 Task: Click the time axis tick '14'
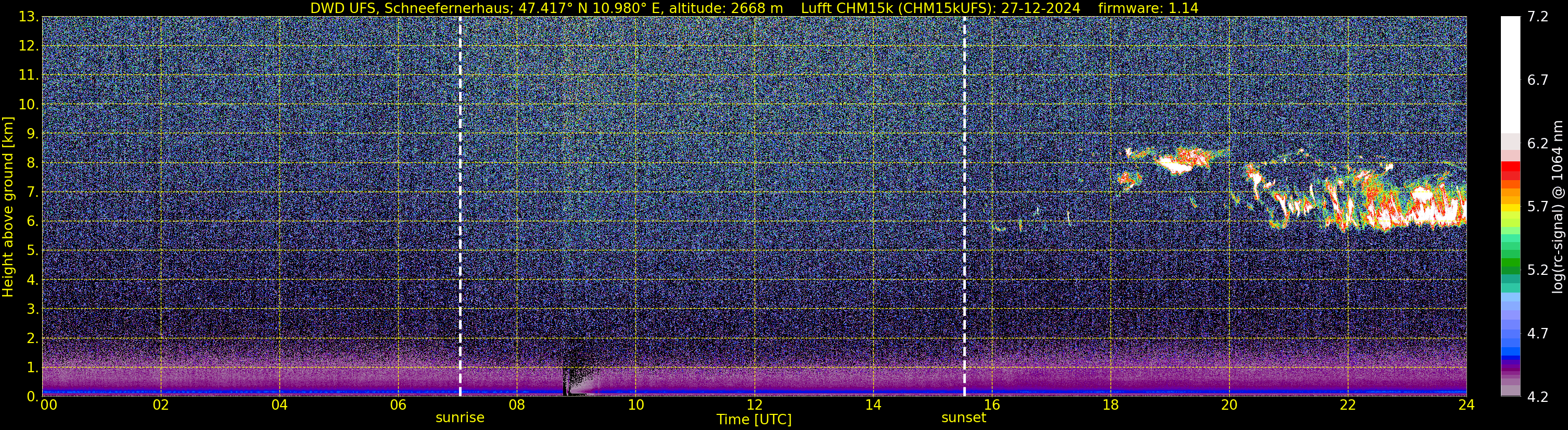(873, 405)
